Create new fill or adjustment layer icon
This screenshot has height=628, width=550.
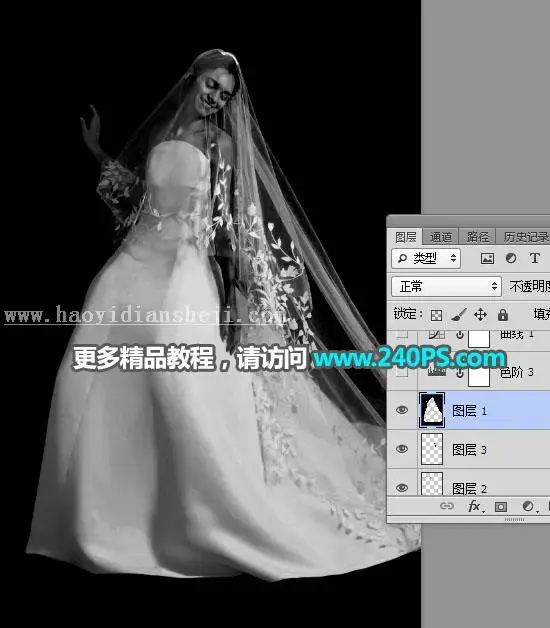[x=529, y=507]
